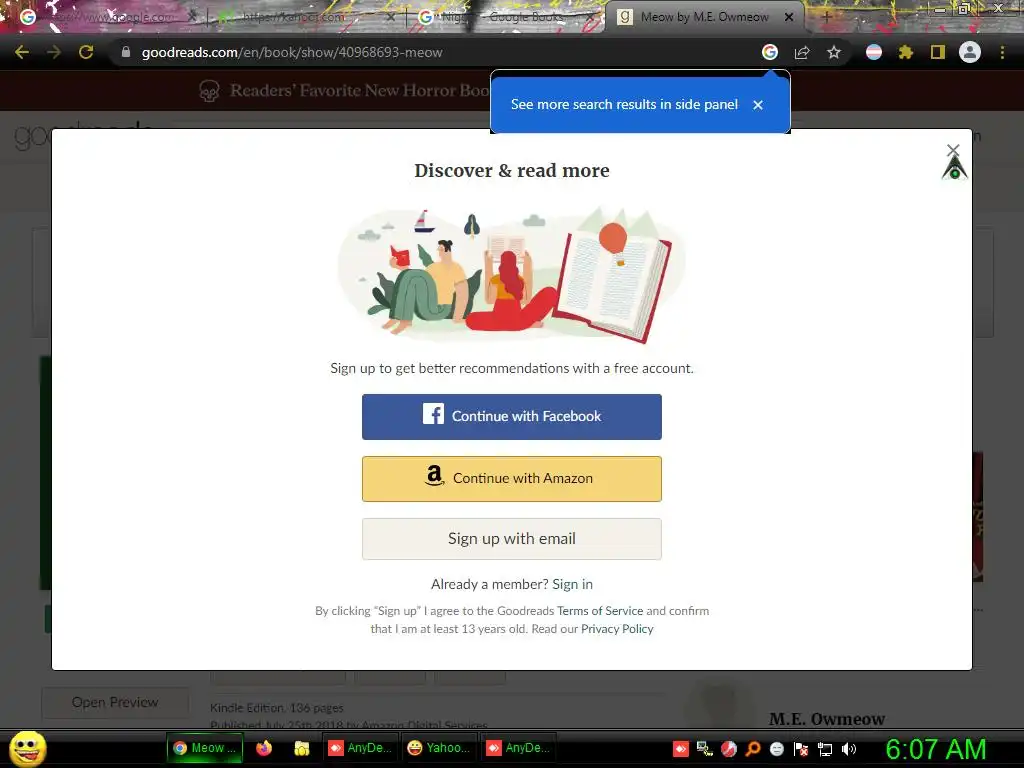The height and width of the screenshot is (768, 1024).
Task: Open the smiley face start button
Action: [27, 748]
